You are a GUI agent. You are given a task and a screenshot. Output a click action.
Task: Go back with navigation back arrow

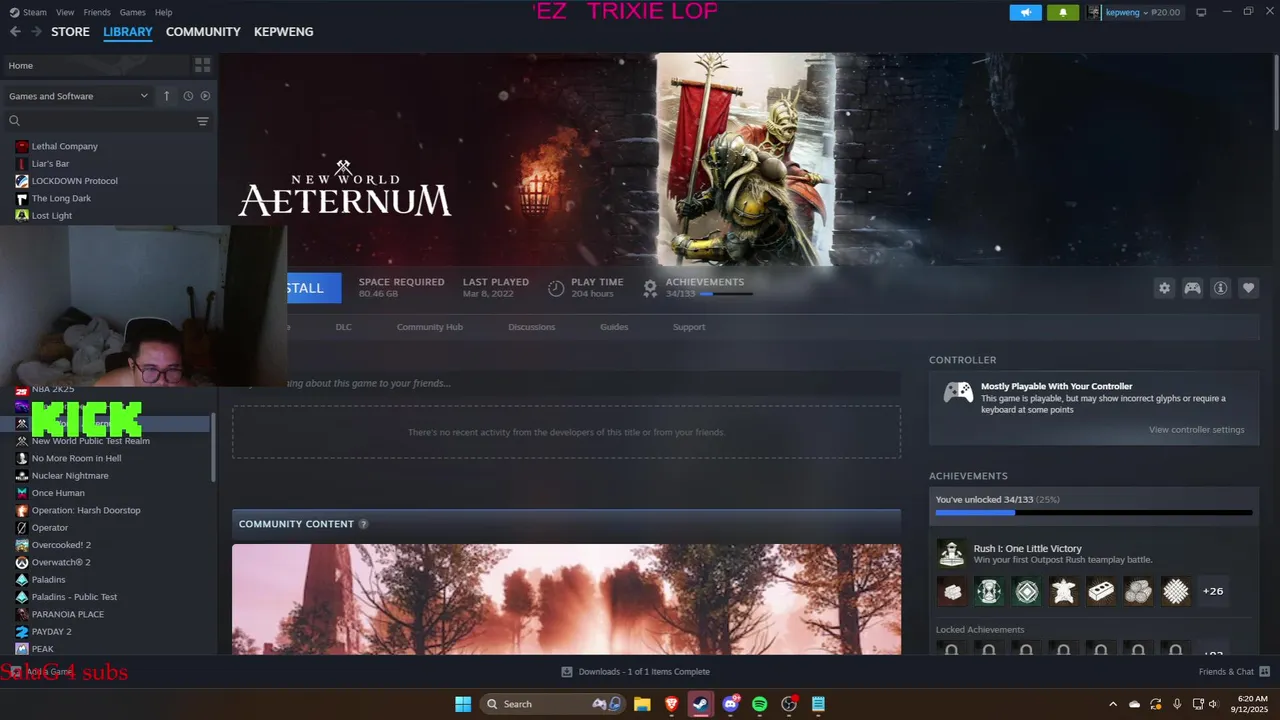[x=15, y=32]
